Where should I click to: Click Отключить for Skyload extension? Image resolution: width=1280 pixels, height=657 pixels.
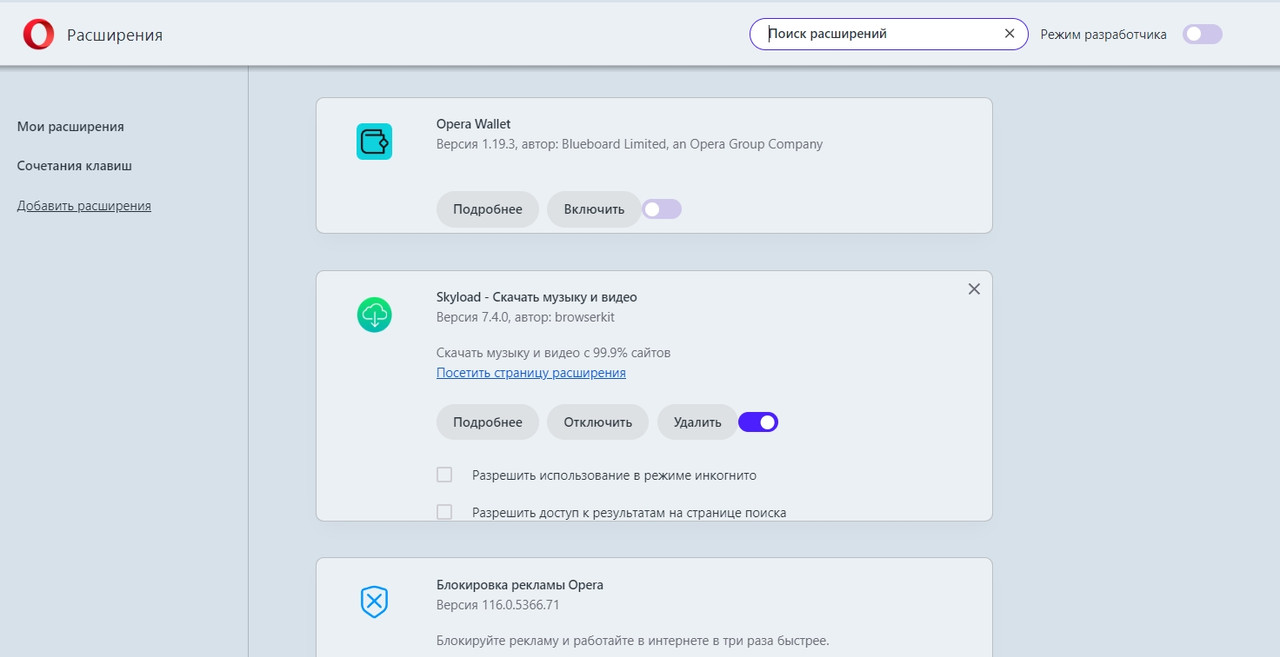[x=598, y=422]
